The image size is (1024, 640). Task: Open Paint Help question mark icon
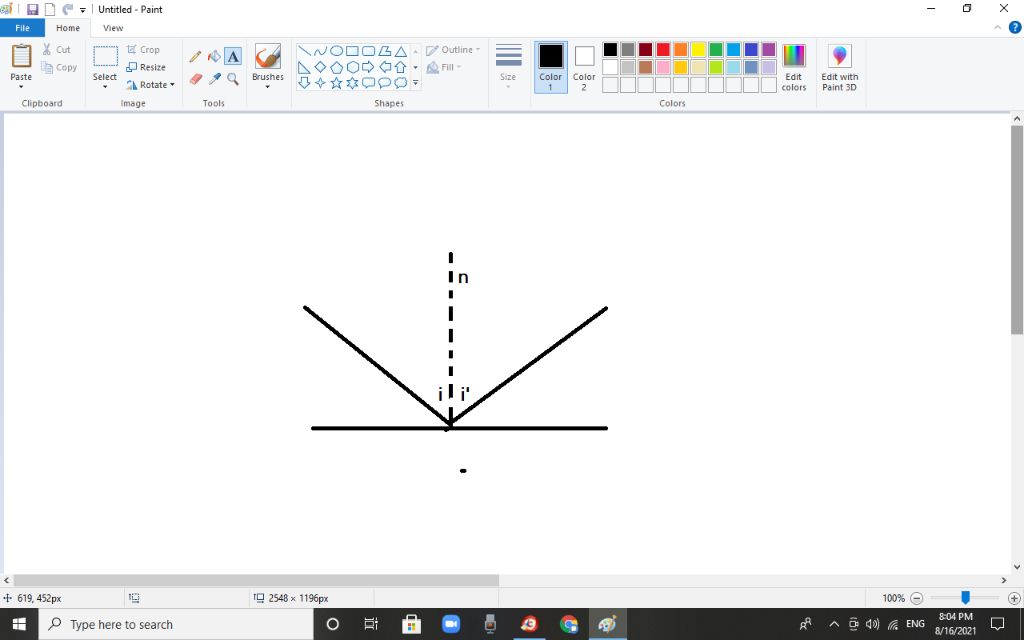point(1015,27)
